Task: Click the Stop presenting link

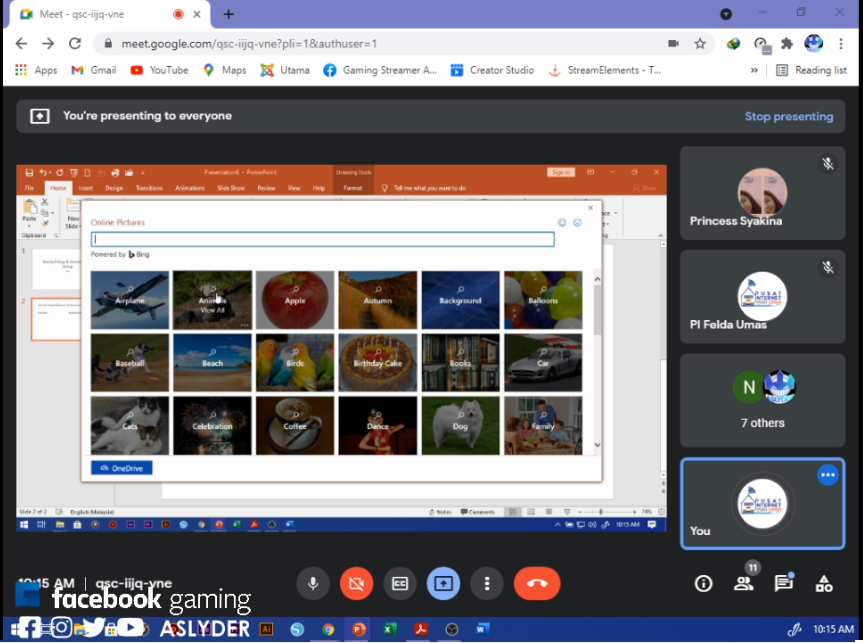Action: coord(788,116)
